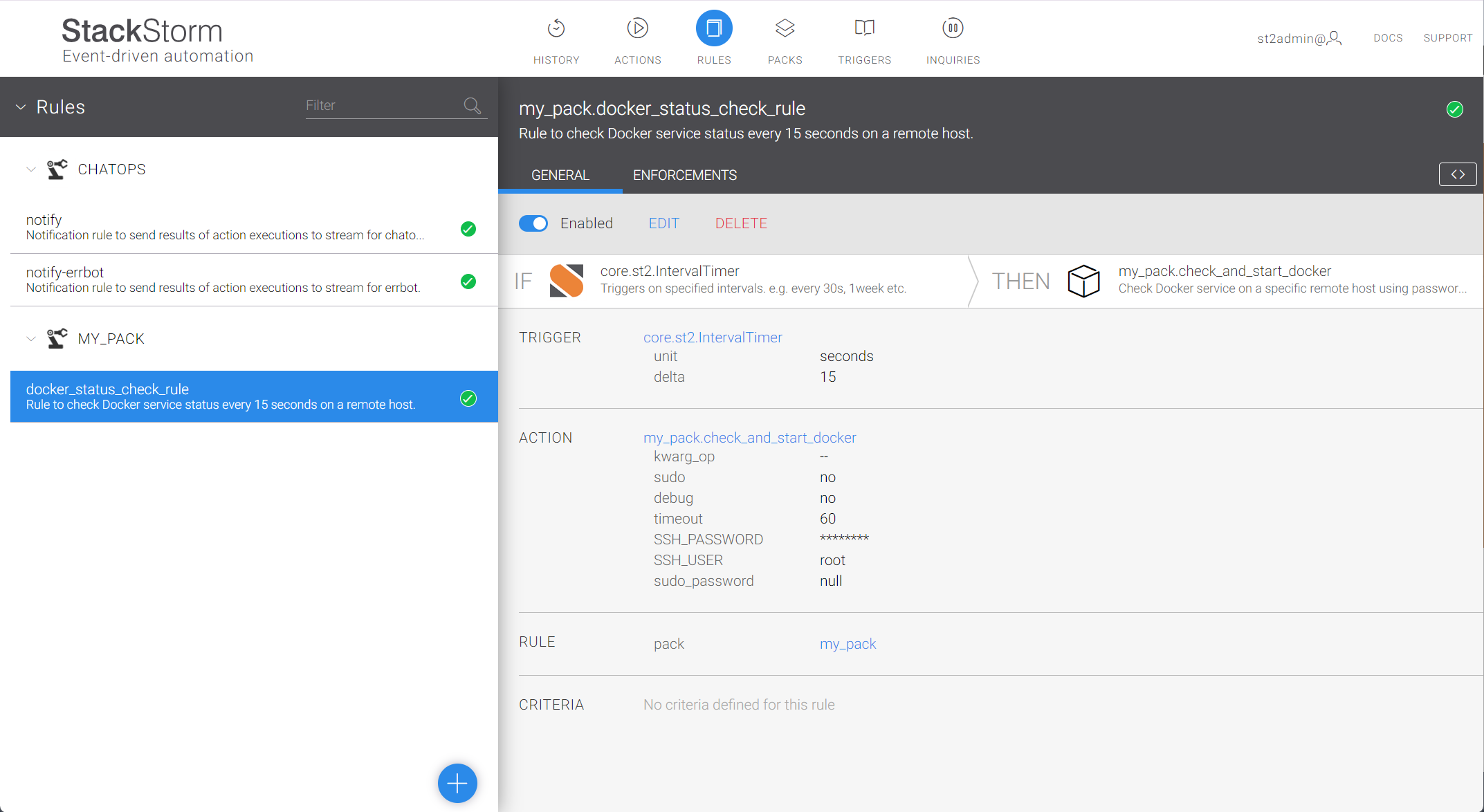Open the my_pack pack link

point(848,644)
